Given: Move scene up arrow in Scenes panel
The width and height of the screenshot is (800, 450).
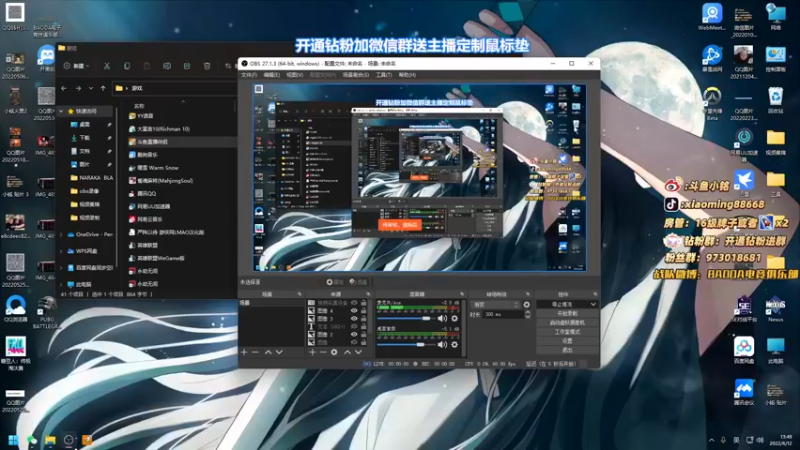Looking at the screenshot, I should (268, 352).
